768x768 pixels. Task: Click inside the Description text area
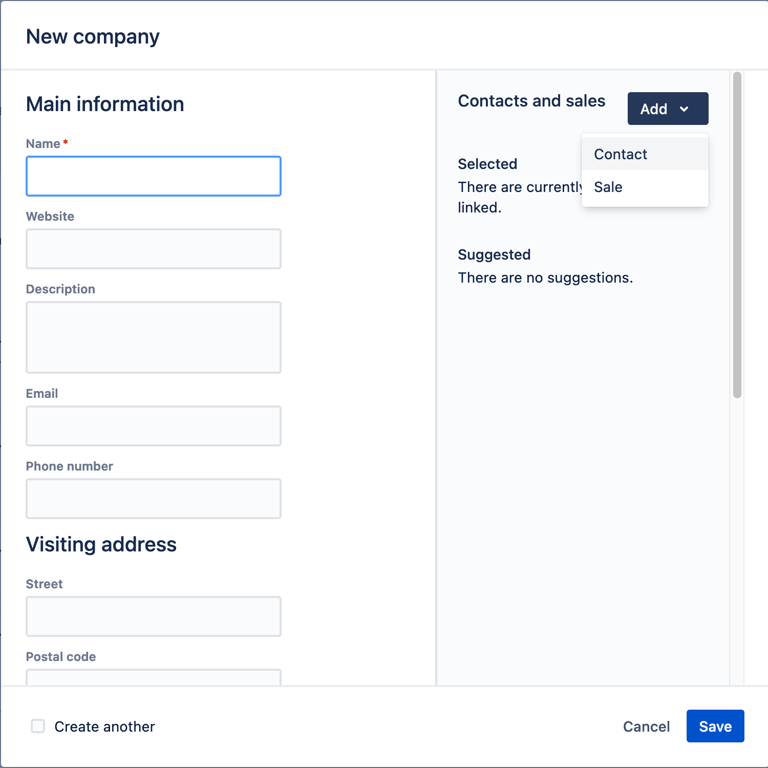153,337
